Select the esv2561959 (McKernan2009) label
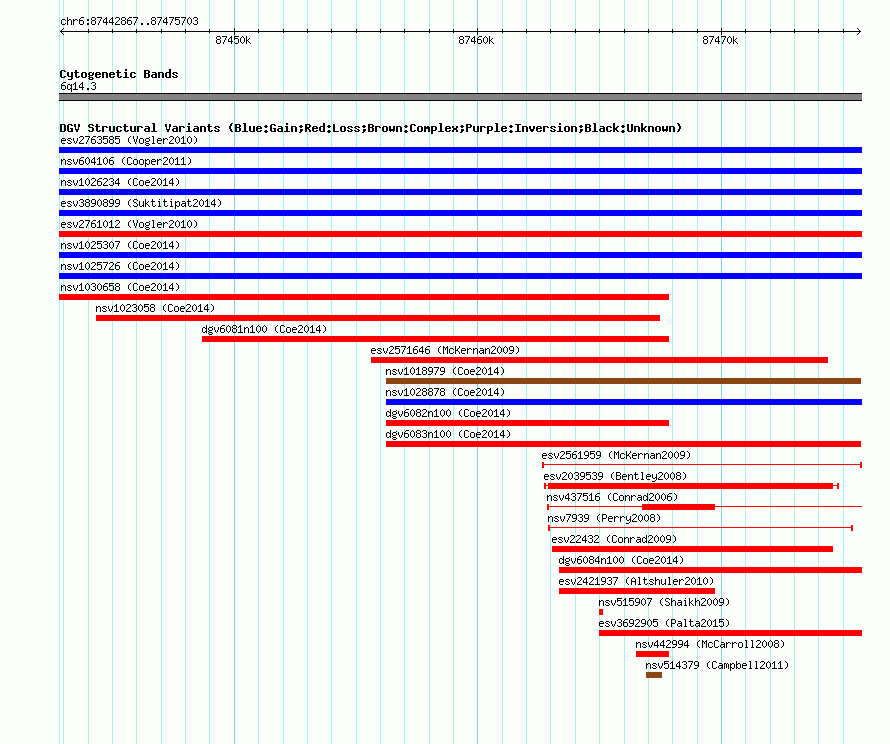 (x=616, y=455)
